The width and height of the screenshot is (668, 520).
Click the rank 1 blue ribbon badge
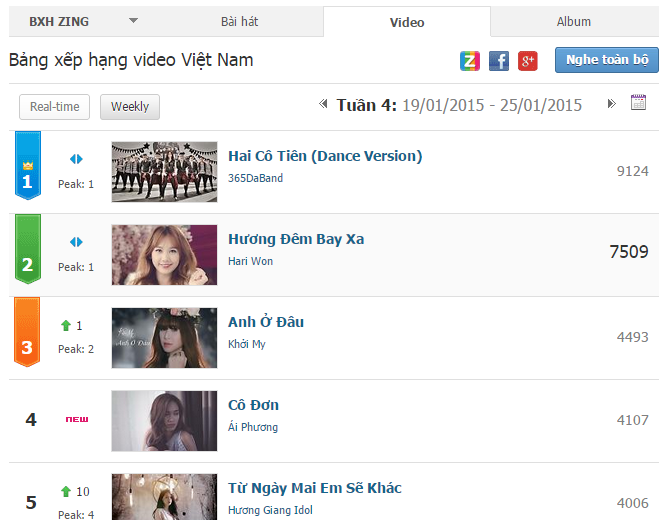coord(28,165)
